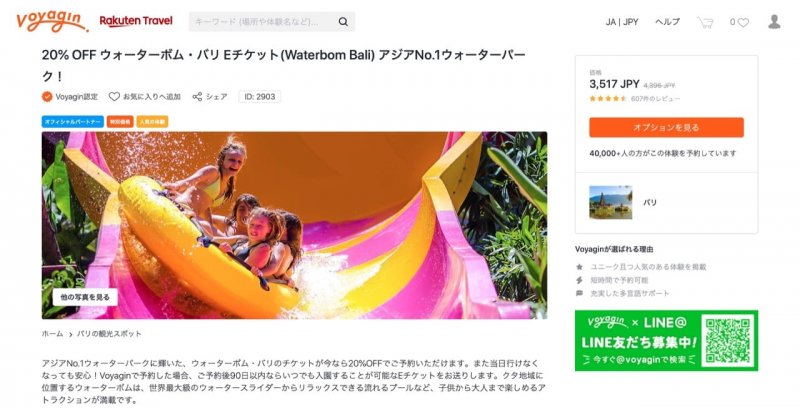Viewport: 800px width, 409px height.
Task: Open the ヘルプ help menu
Action: tap(667, 22)
